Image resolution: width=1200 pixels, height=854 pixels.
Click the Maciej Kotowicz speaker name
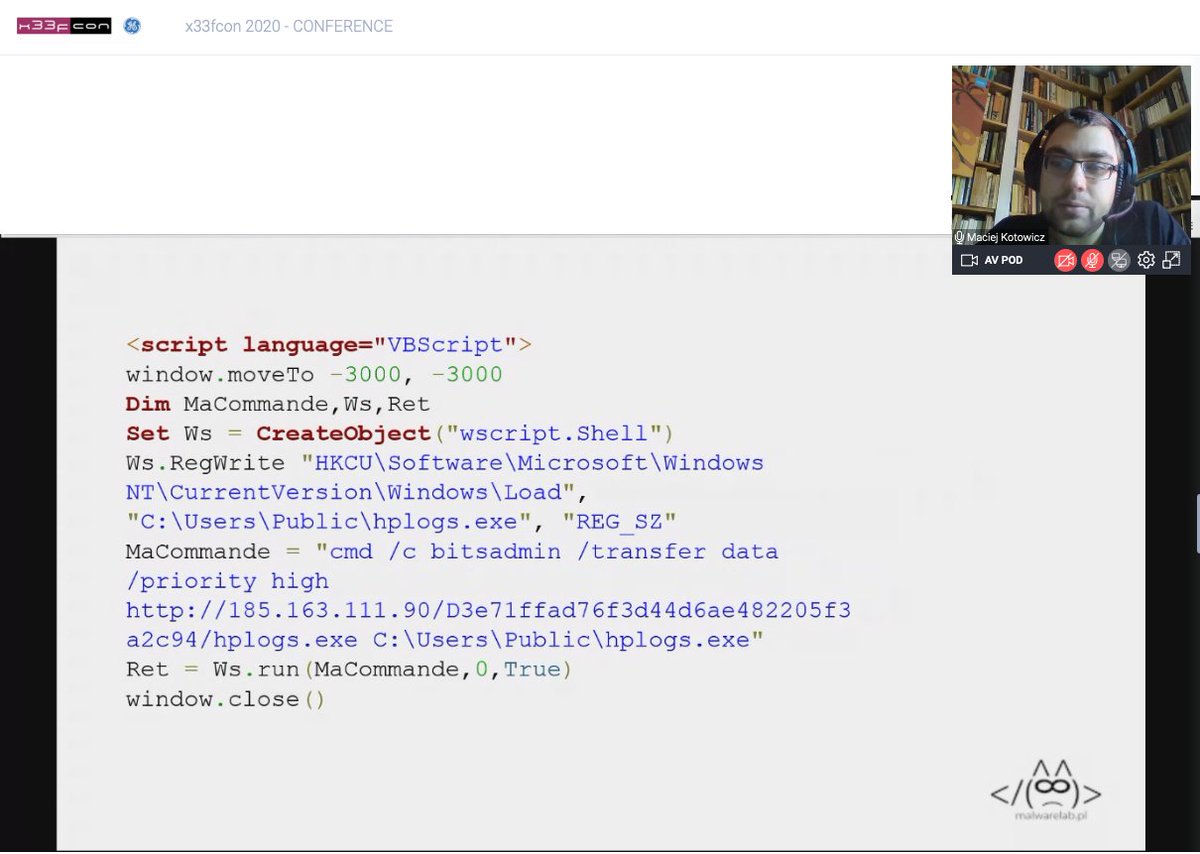click(1006, 238)
